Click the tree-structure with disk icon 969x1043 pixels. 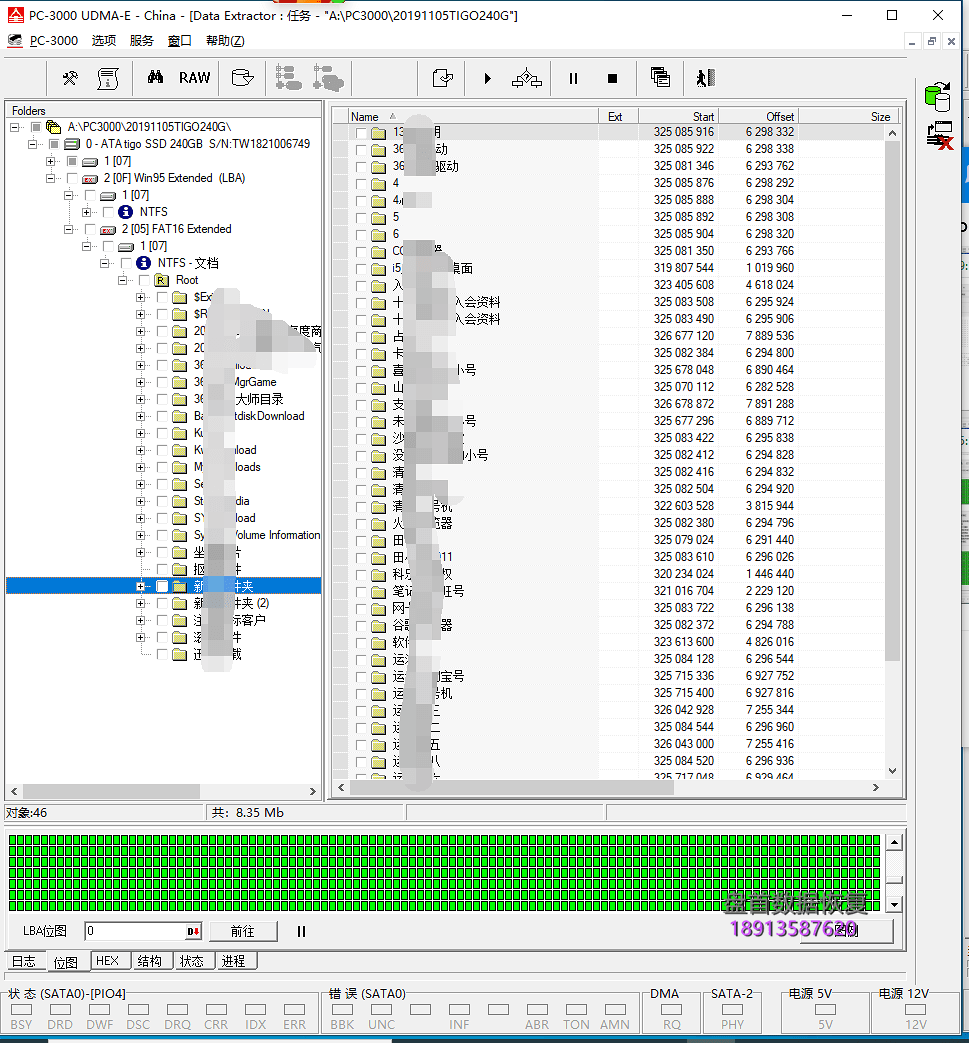pyautogui.click(x=328, y=78)
